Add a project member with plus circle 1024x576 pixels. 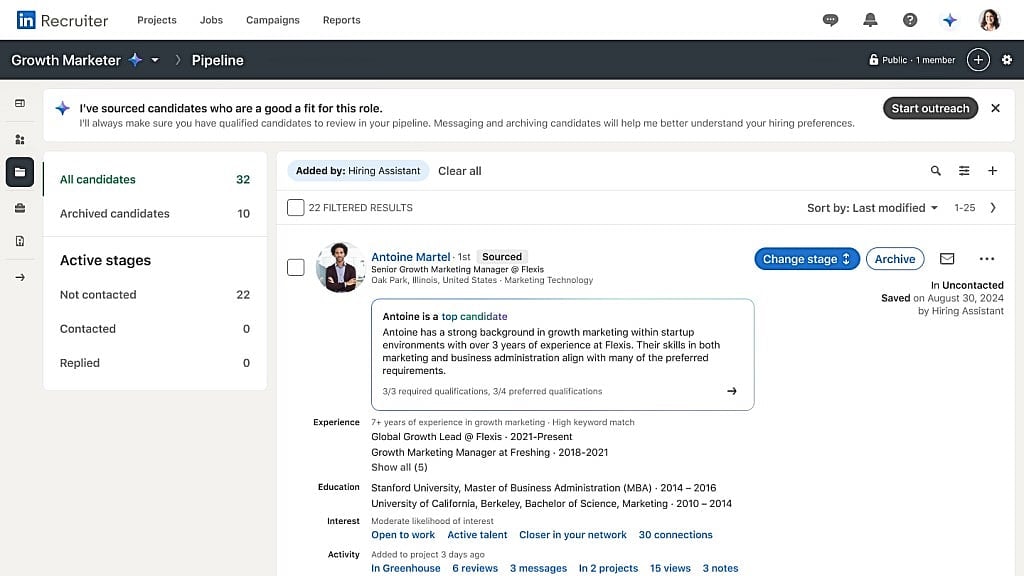978,60
